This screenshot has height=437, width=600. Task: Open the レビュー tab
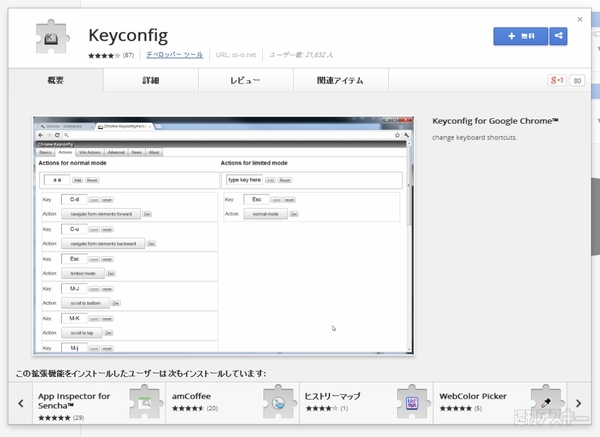pos(246,80)
